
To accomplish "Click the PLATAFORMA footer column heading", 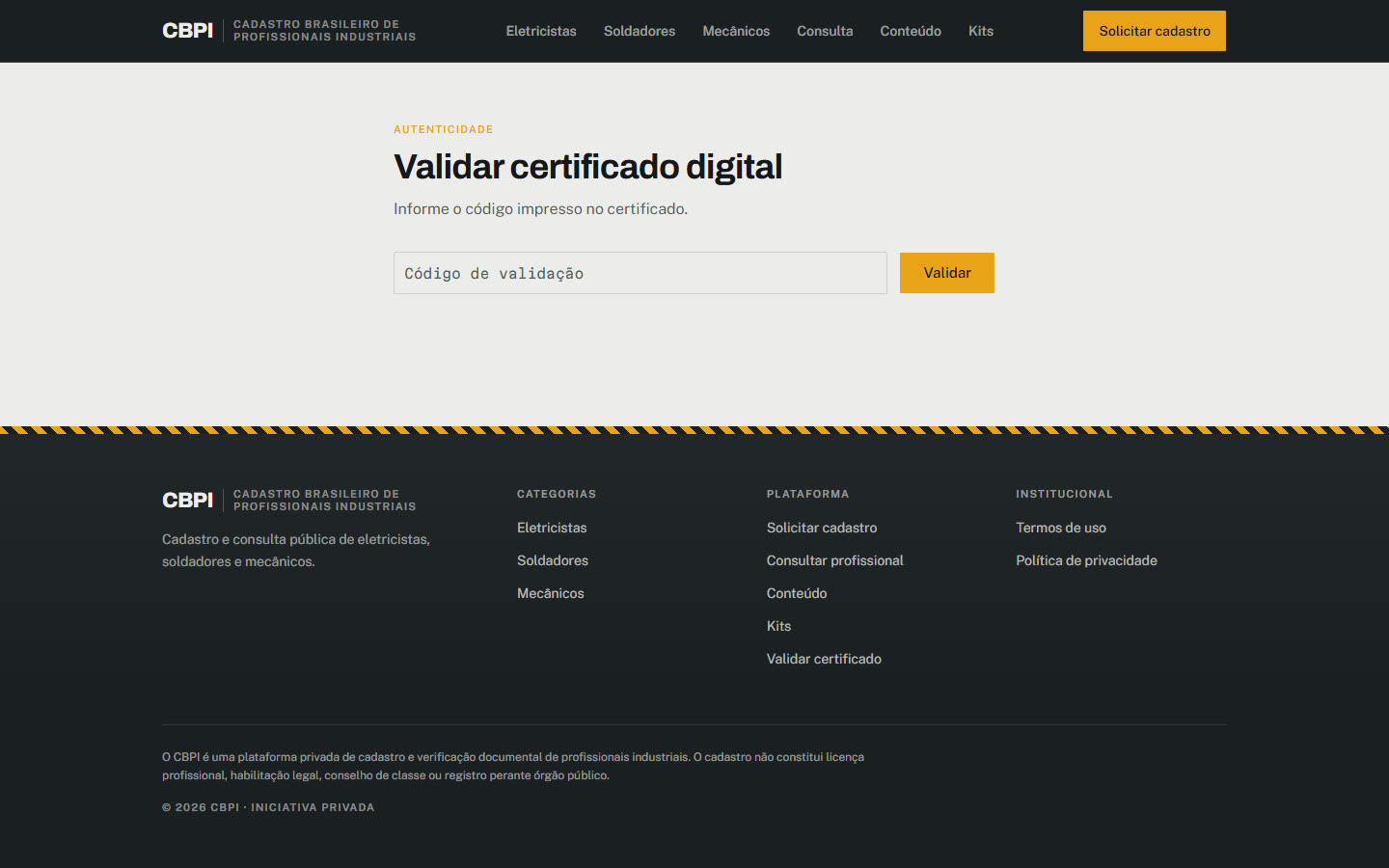I will pyautogui.click(x=808, y=494).
